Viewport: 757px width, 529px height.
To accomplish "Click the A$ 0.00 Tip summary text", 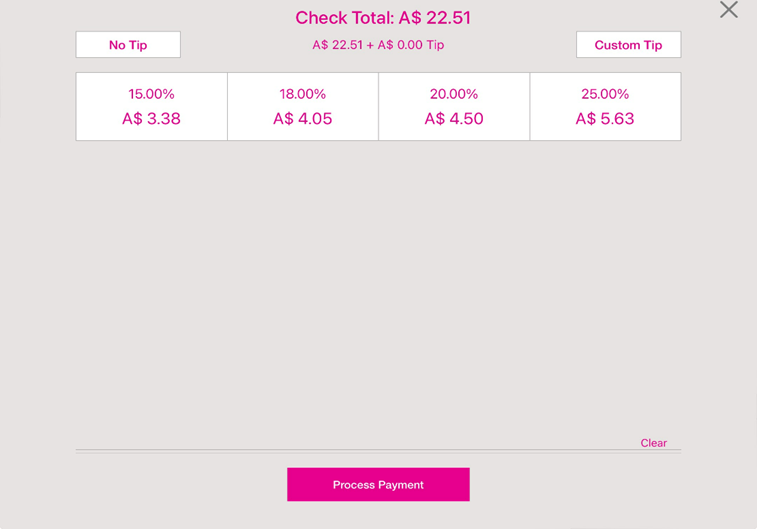I will coord(410,45).
